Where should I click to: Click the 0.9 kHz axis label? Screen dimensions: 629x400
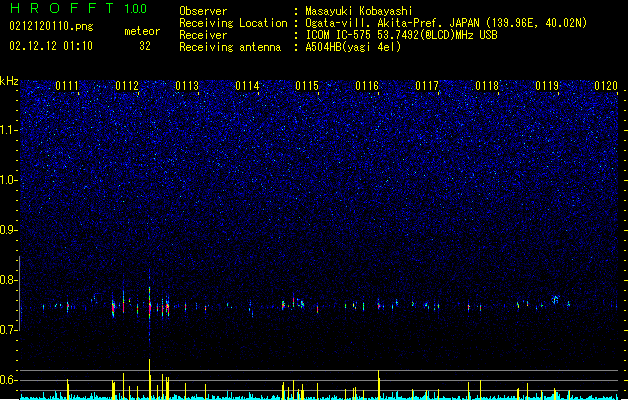point(8,230)
